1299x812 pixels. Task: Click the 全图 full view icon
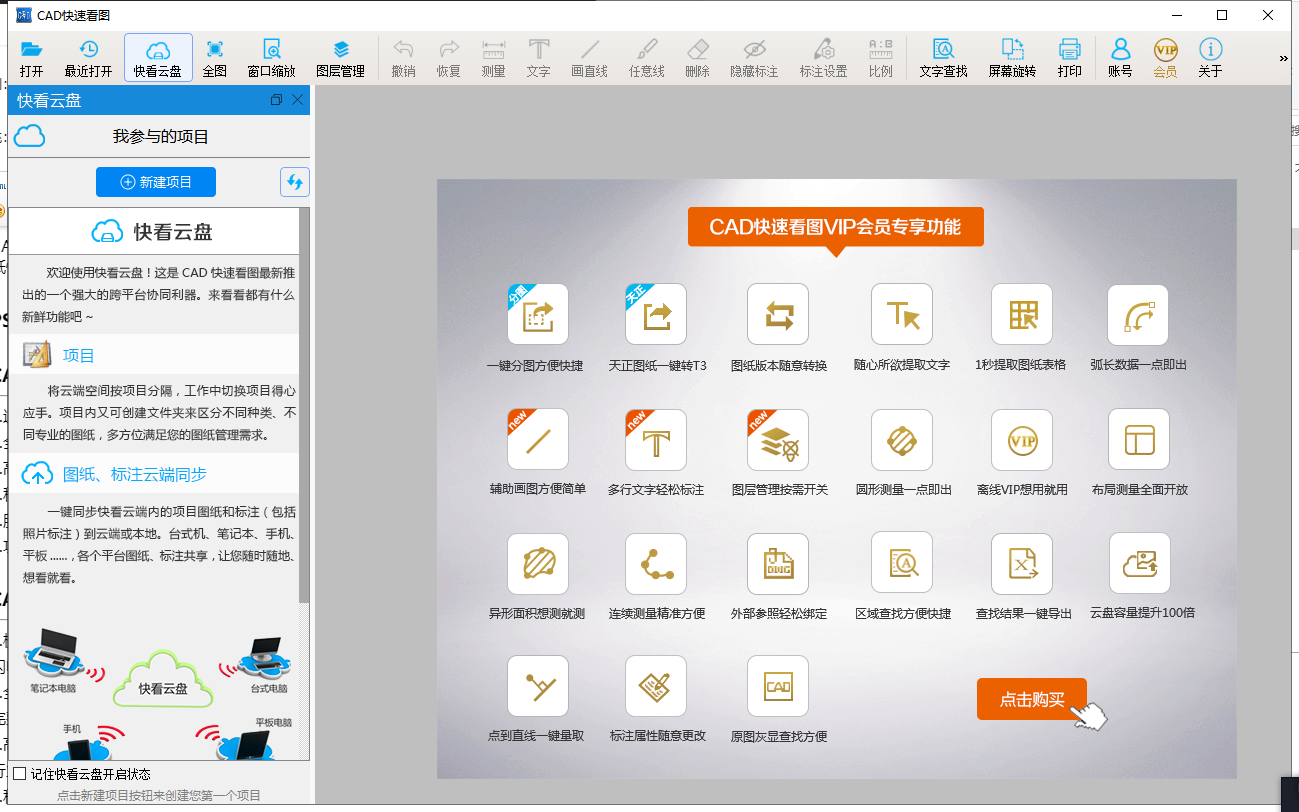[214, 58]
